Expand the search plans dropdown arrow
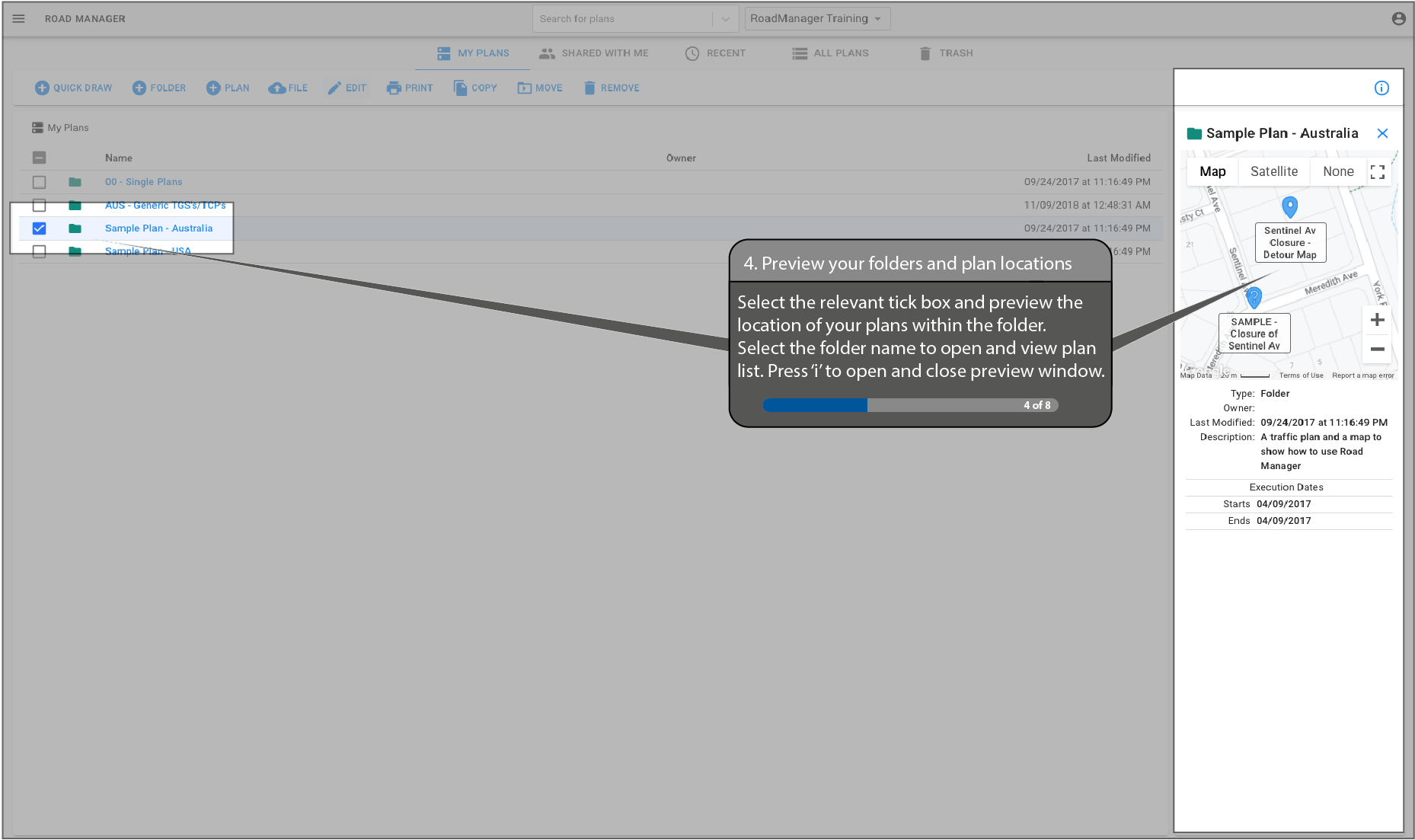This screenshot has height=840, width=1415. coord(726,19)
